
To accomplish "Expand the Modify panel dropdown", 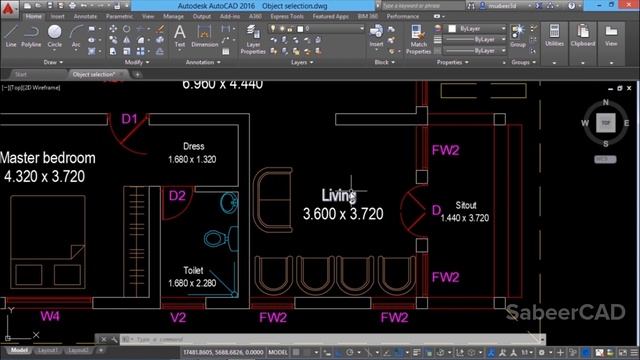I will tap(137, 62).
